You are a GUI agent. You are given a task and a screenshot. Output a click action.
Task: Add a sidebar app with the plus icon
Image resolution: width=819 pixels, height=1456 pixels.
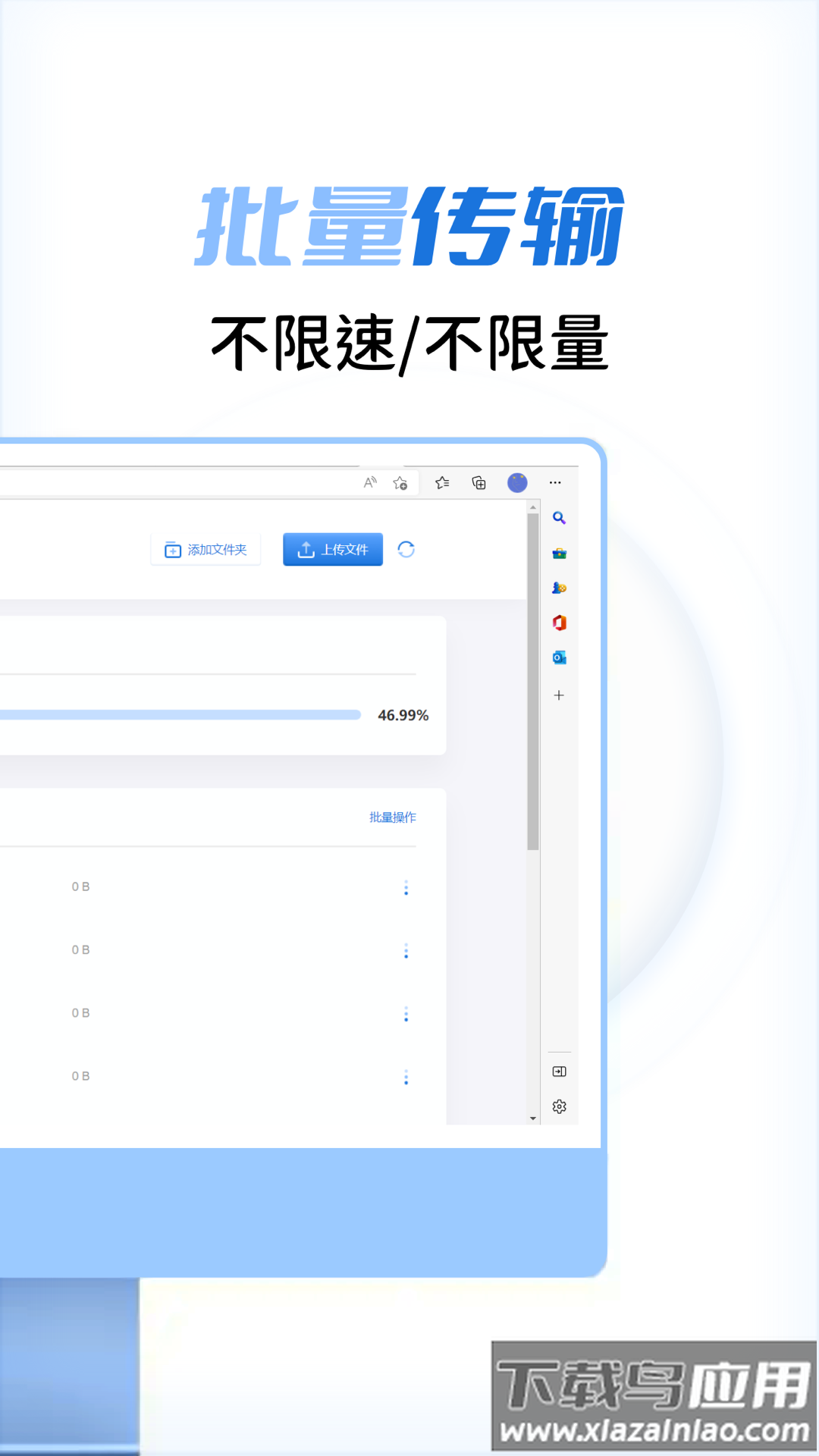(559, 695)
